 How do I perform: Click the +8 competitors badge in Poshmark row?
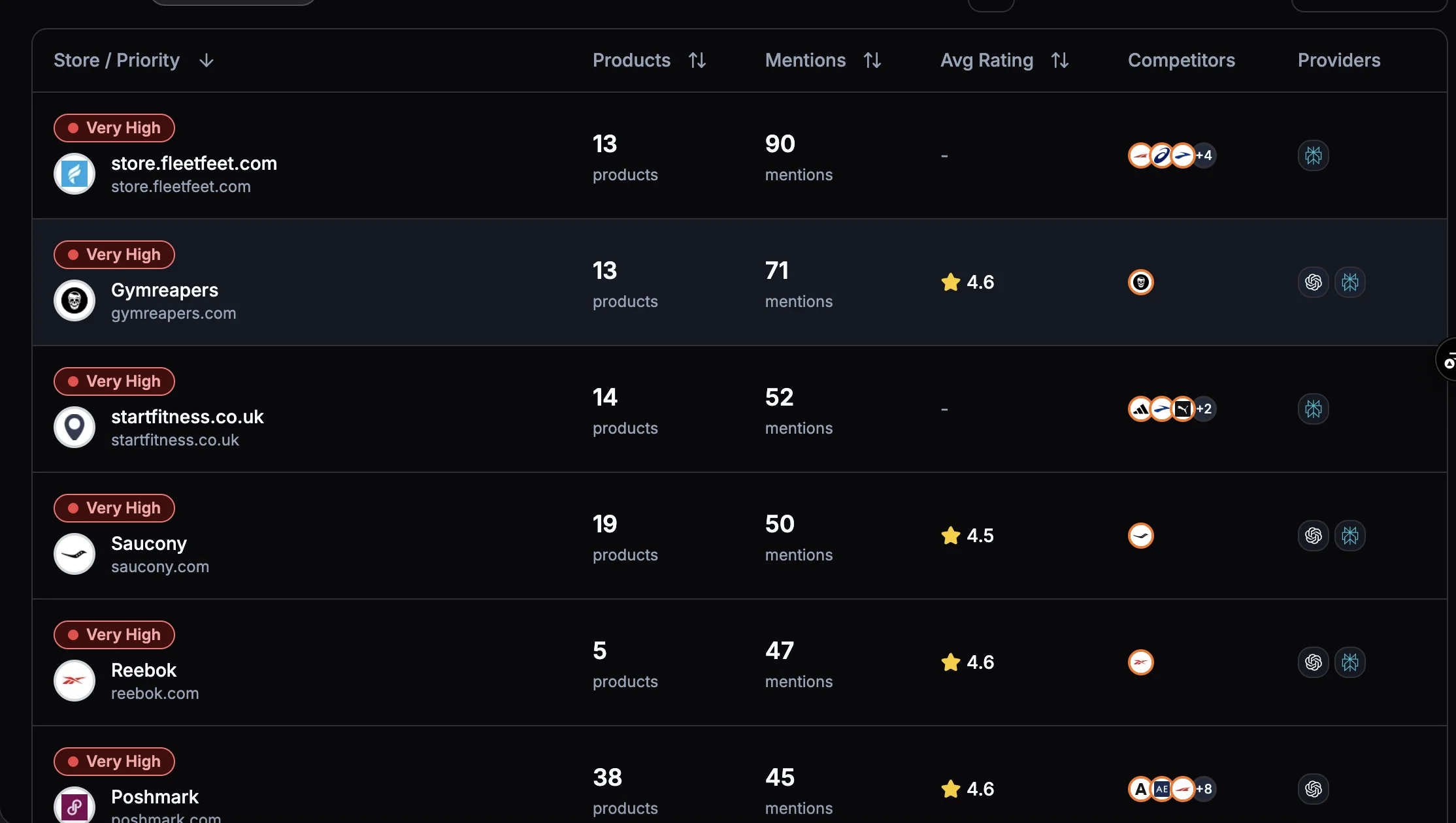click(x=1204, y=789)
